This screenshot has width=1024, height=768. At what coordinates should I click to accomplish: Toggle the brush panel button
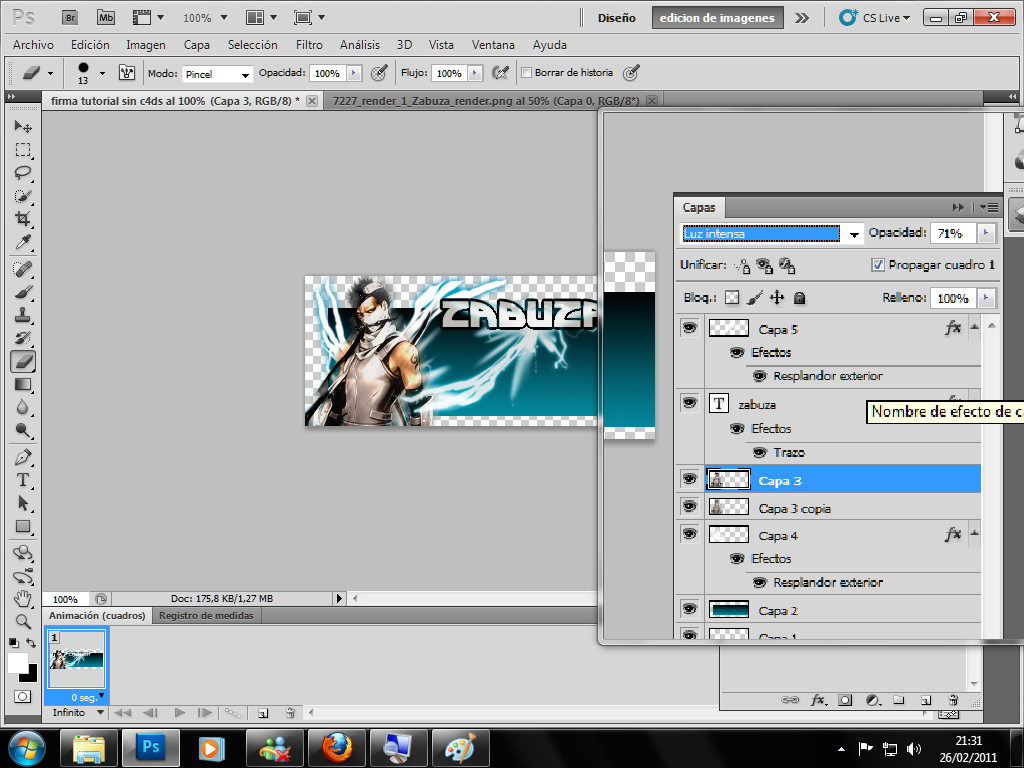click(127, 72)
